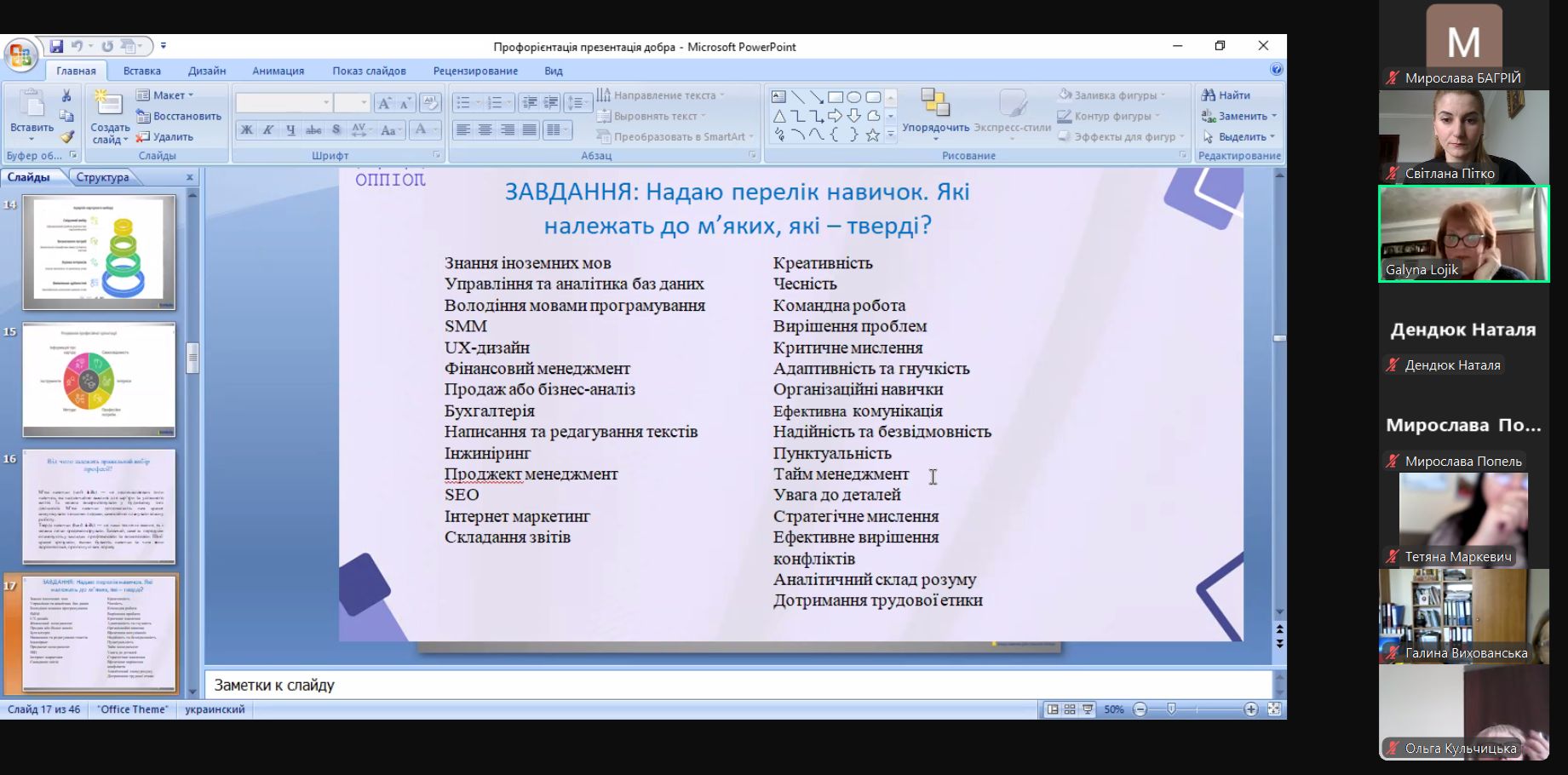Start slideshow from status bar icon
The image size is (1568, 775).
(1088, 709)
